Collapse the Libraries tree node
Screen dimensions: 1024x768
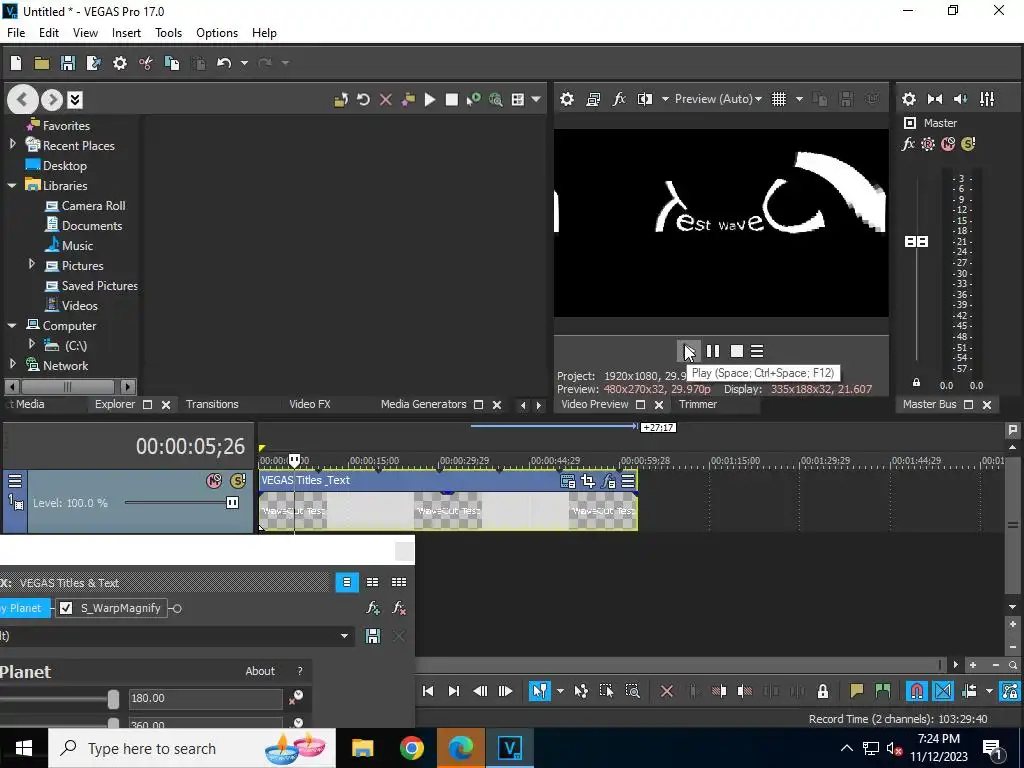coord(12,185)
